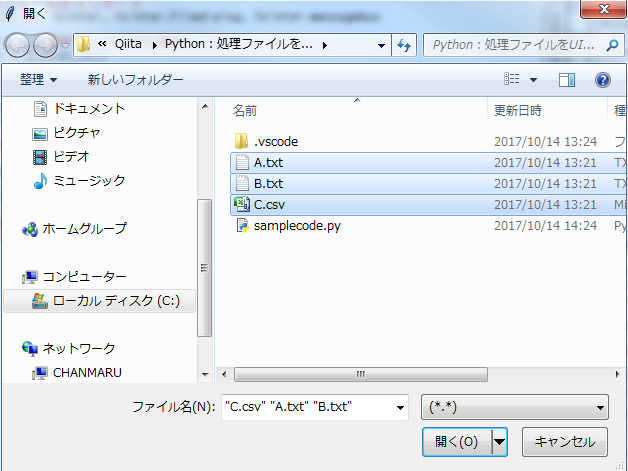Click the ミュージック music note icon
The height and width of the screenshot is (471, 628).
tap(40, 181)
